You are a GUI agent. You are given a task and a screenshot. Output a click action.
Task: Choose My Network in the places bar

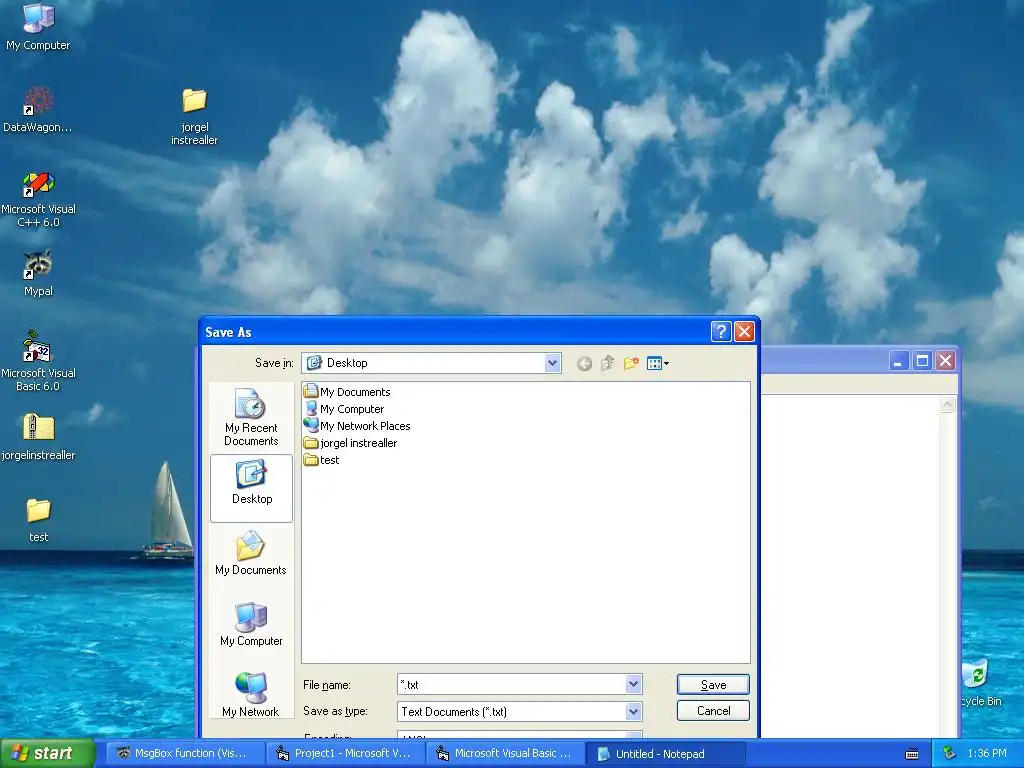[251, 695]
